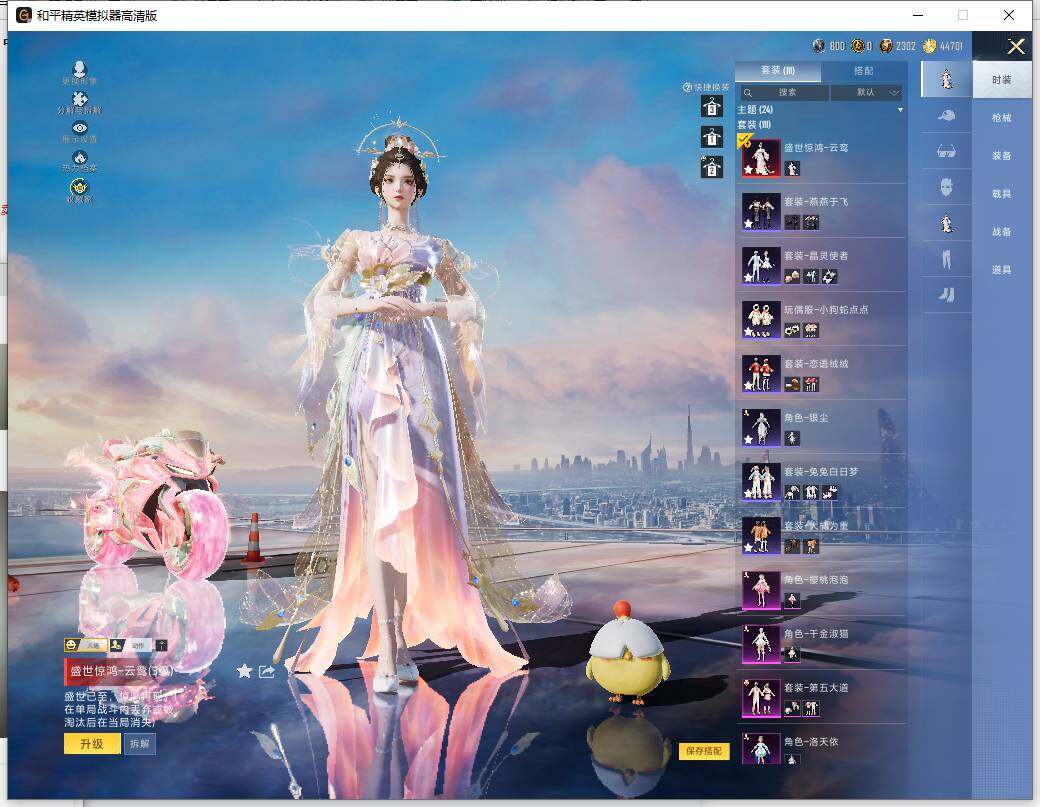Open the 收藏家 gold badge icon
The width and height of the screenshot is (1040, 807).
(80, 187)
